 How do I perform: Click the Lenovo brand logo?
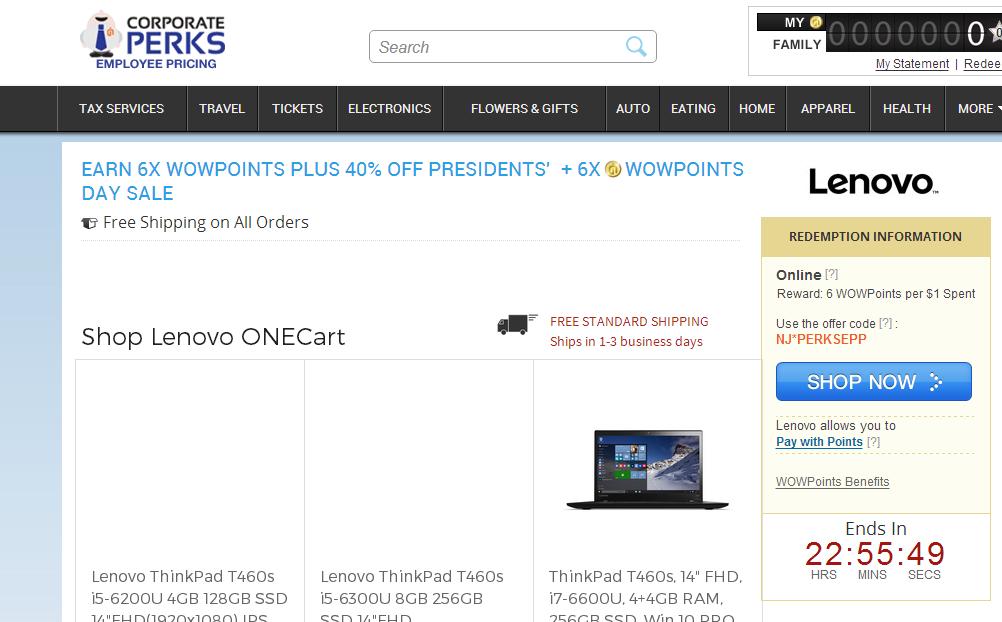click(x=873, y=182)
